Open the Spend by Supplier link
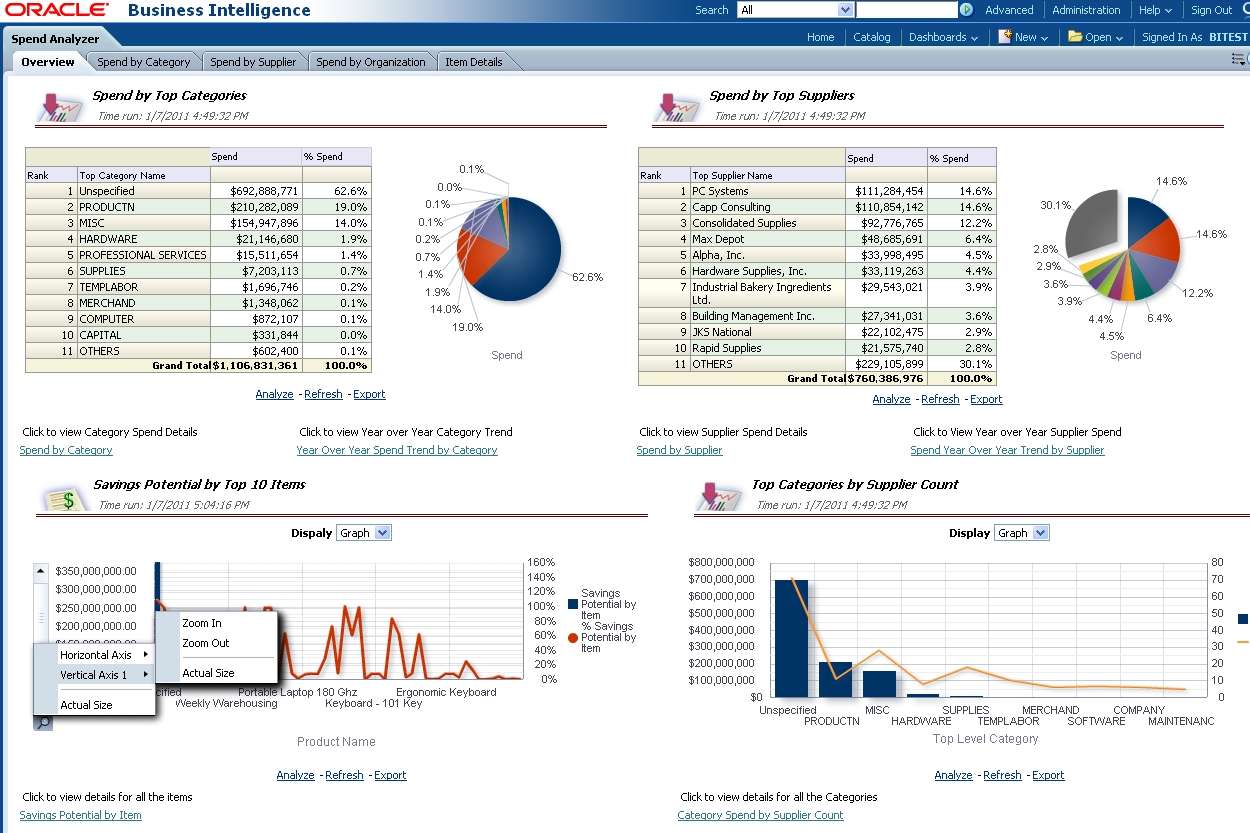 pos(679,450)
